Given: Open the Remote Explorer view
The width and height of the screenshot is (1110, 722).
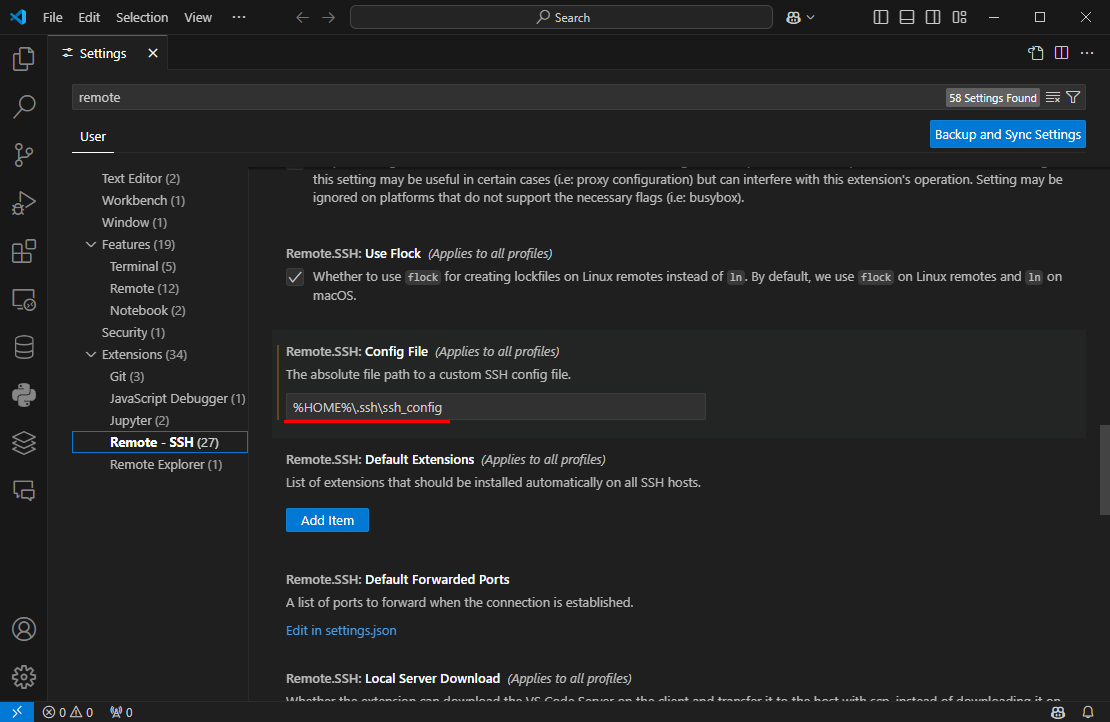Looking at the screenshot, I should [23, 299].
